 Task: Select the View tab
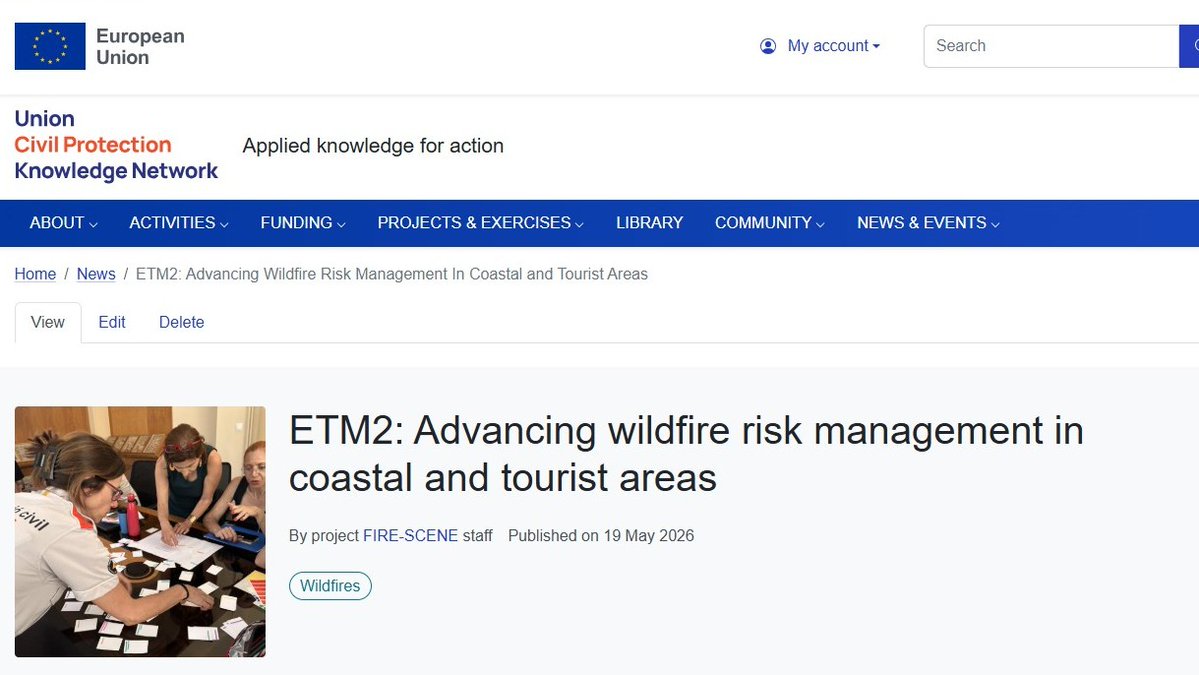pos(47,322)
